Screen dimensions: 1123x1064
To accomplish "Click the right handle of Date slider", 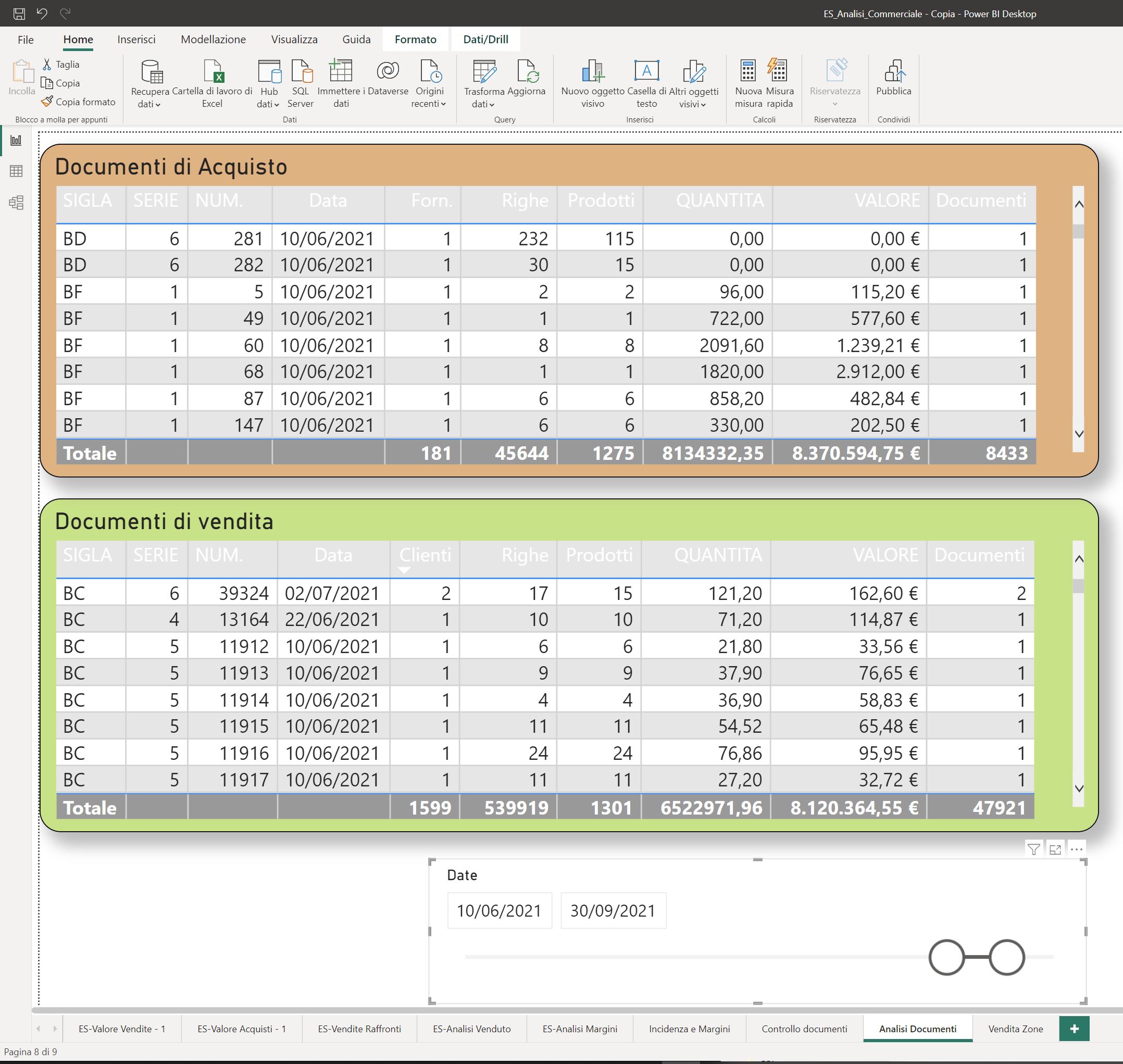I will pyautogui.click(x=1006, y=957).
